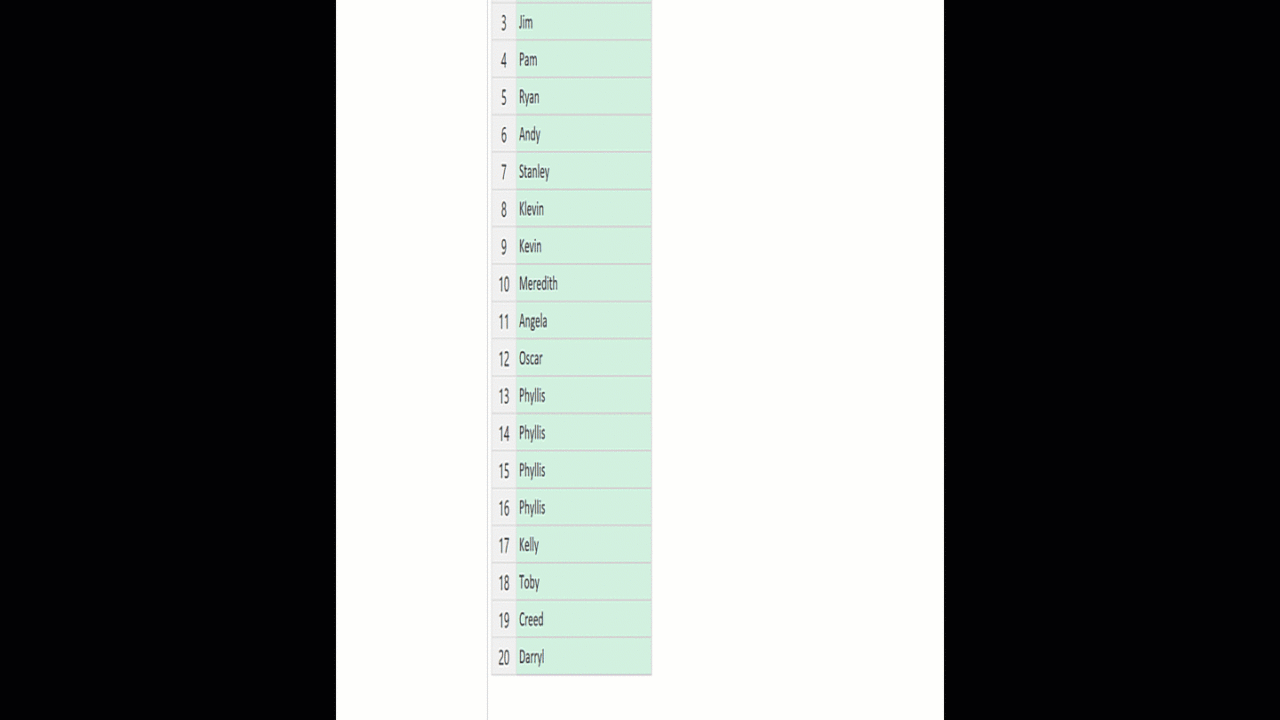Click the Toby name cell
Screen dimensions: 1280x720
click(x=582, y=582)
